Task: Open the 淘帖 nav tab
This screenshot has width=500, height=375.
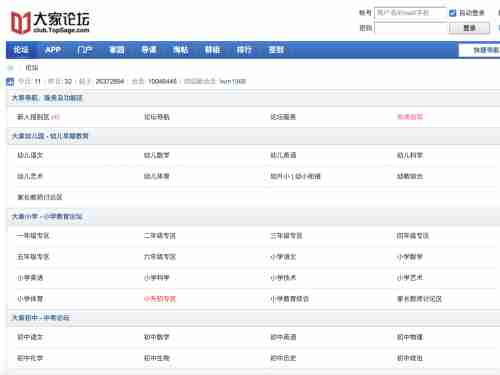Action: click(x=181, y=50)
